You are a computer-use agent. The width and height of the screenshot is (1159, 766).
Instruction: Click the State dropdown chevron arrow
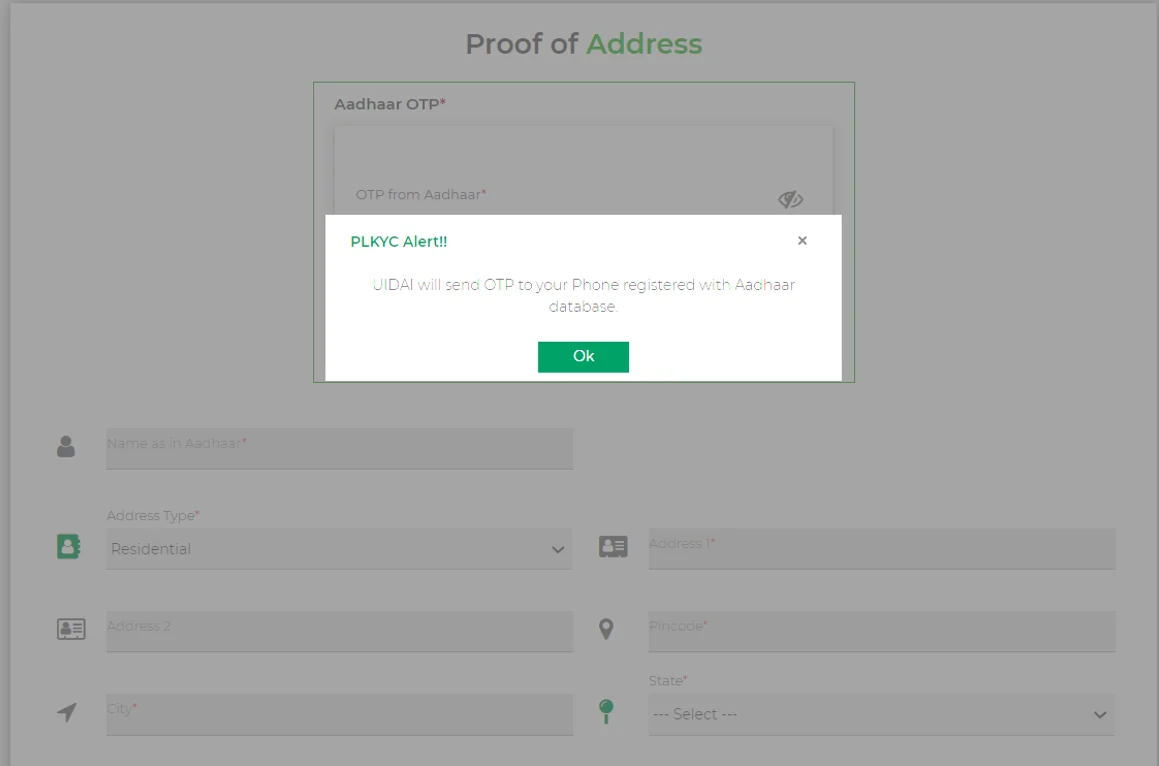pyautogui.click(x=1100, y=715)
